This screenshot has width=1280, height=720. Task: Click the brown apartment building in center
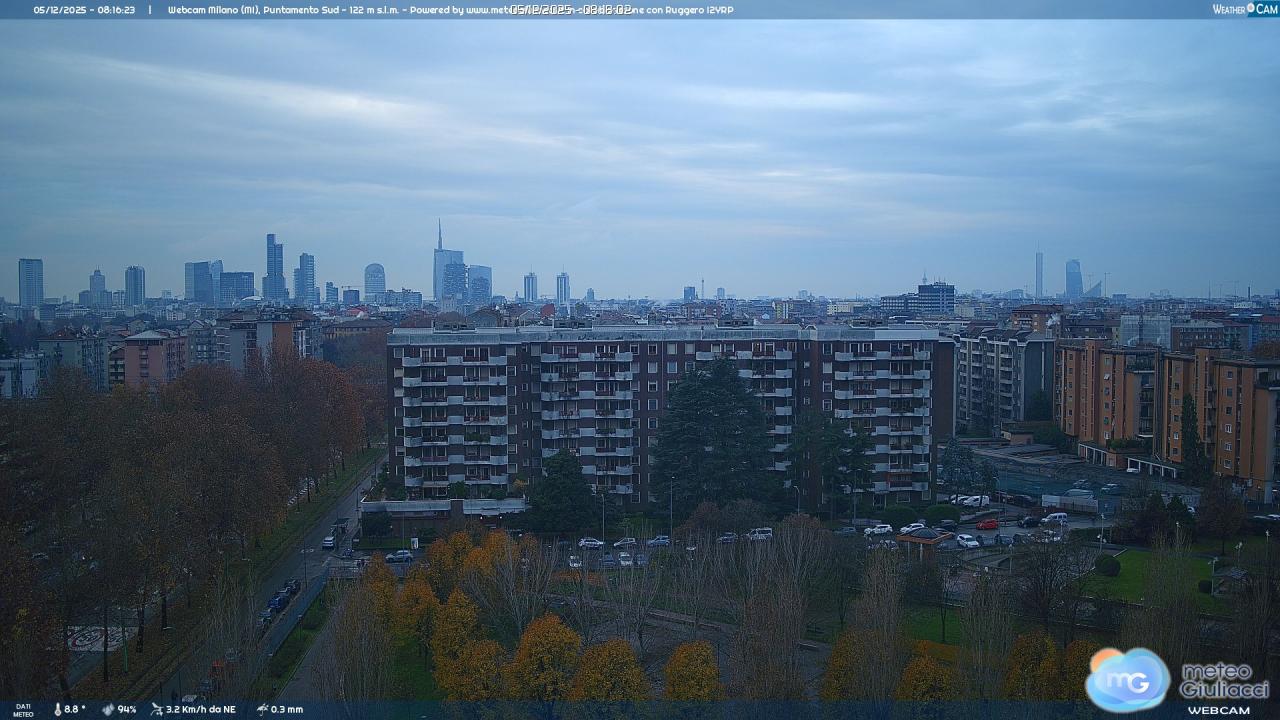660,410
